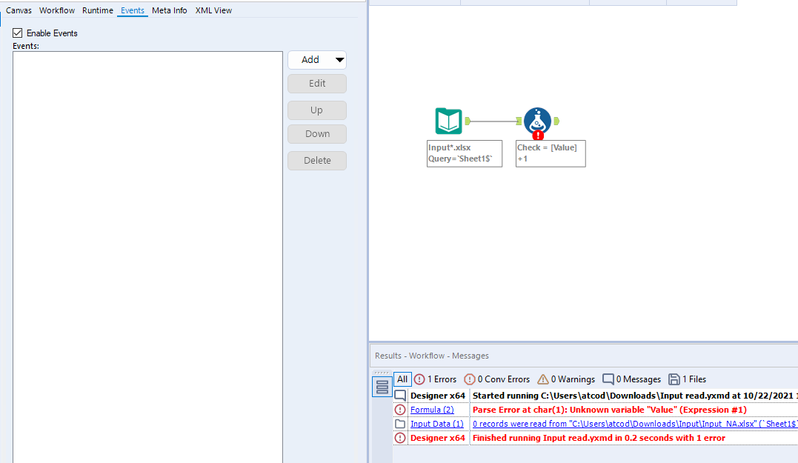Viewport: 798px width, 463px height.
Task: Click the disabled Edit button
Action: coord(317,83)
